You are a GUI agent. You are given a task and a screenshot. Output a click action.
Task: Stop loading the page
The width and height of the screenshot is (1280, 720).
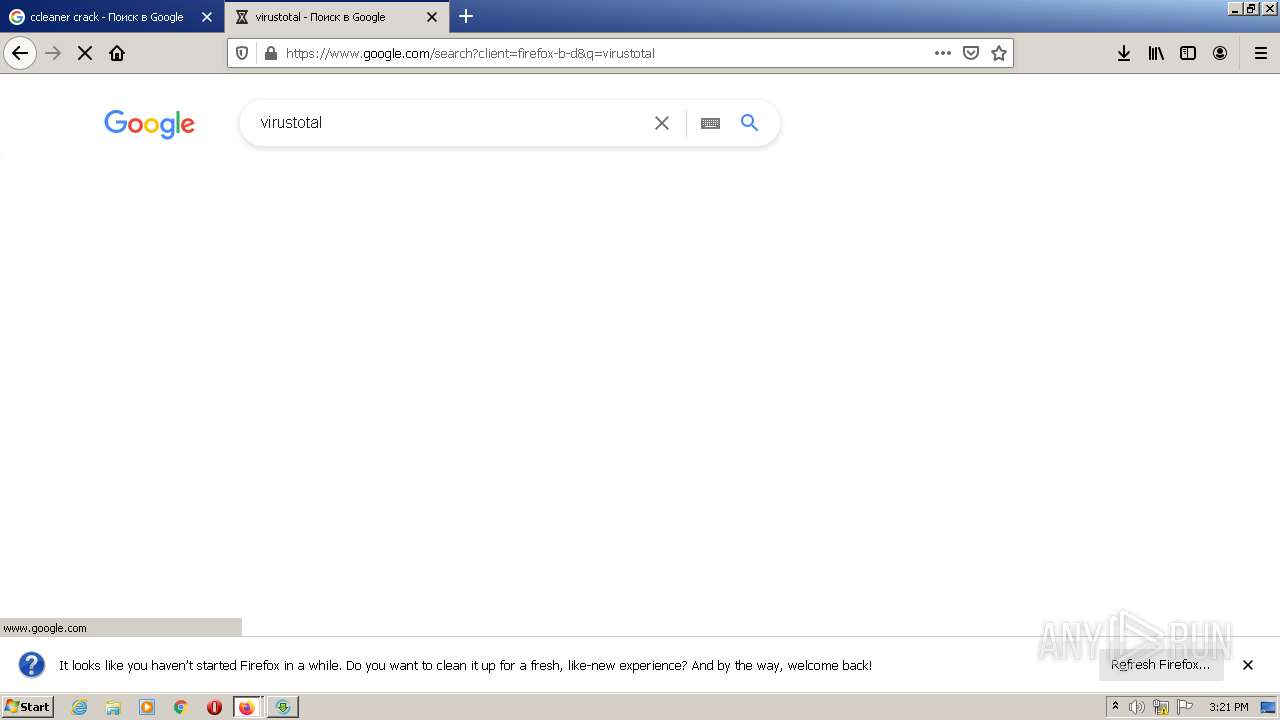[x=85, y=53]
